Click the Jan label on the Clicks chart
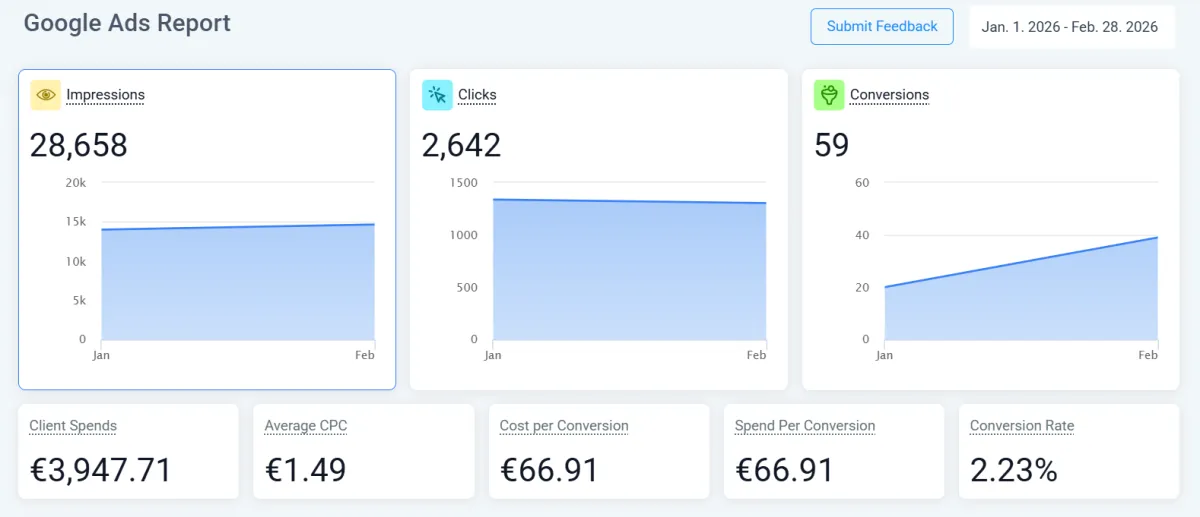This screenshot has height=517, width=1200. 493,355
